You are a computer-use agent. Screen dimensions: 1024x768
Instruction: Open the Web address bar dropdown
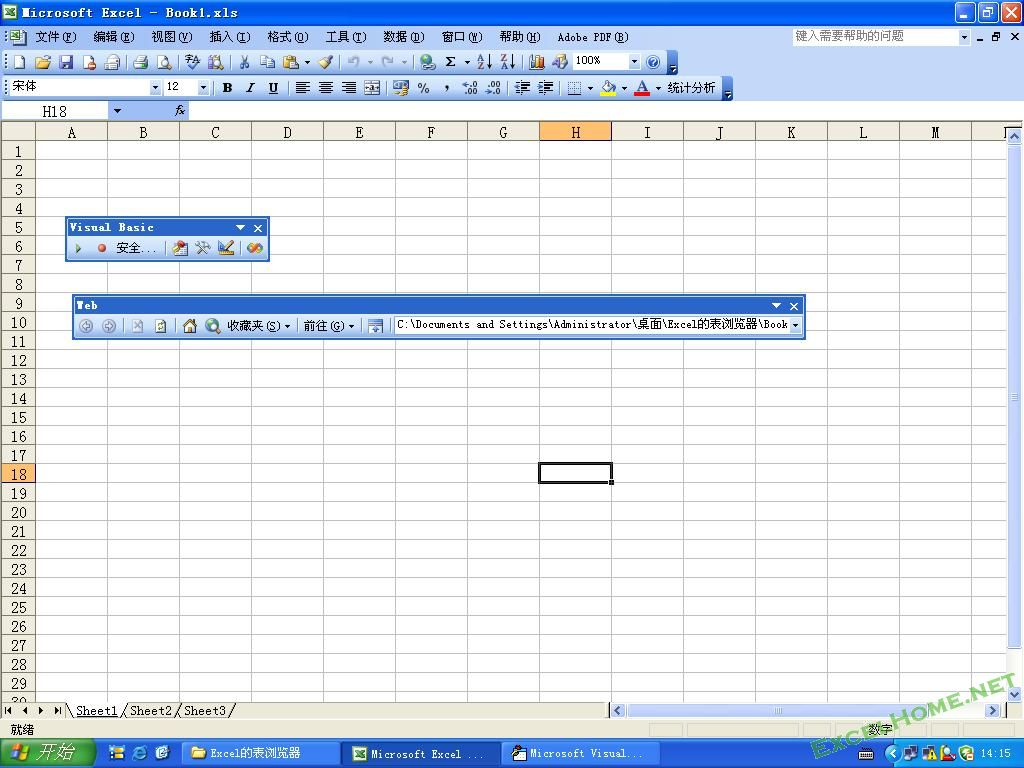(x=795, y=325)
